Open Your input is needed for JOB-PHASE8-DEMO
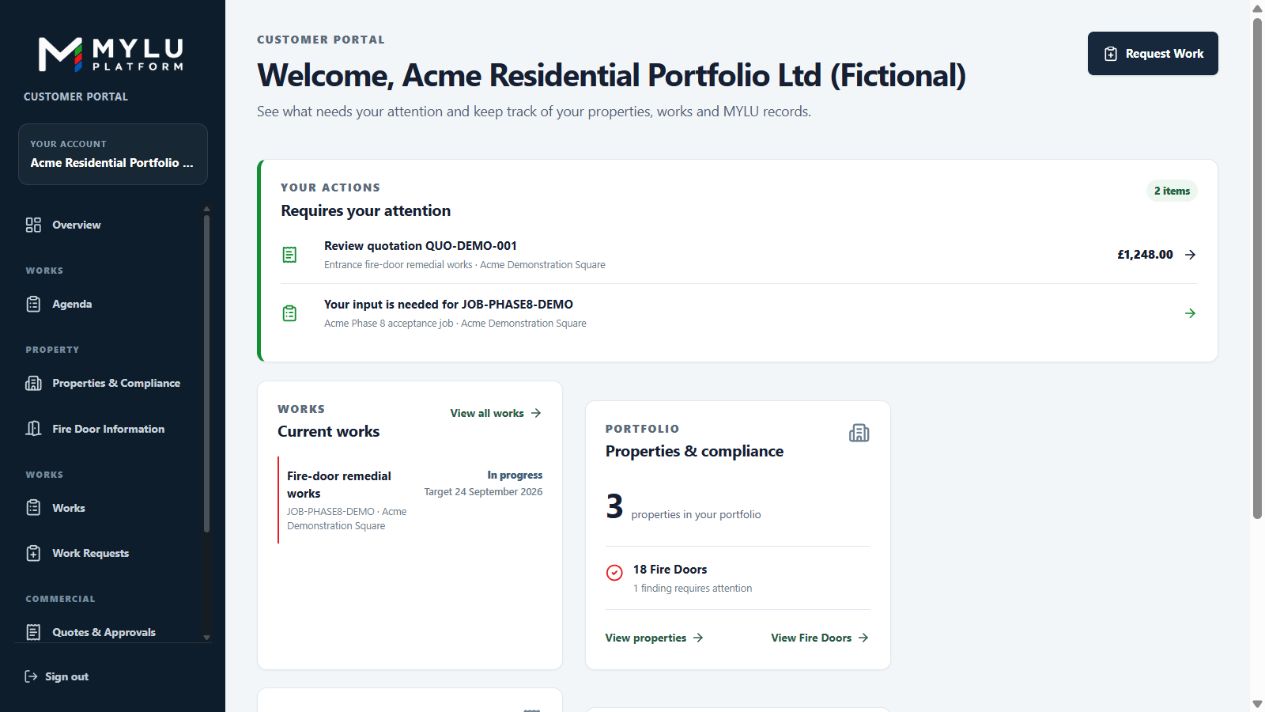This screenshot has height=712, width=1265. pos(739,313)
